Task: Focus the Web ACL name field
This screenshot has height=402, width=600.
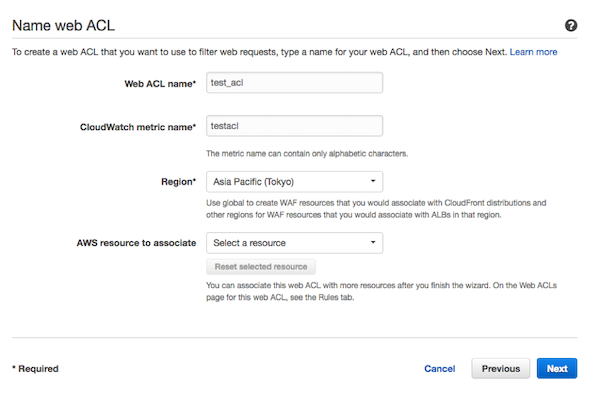Action: pyautogui.click(x=294, y=85)
